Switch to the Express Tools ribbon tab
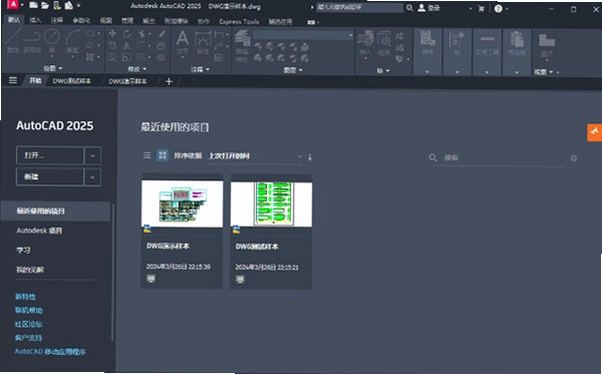Image resolution: width=602 pixels, height=374 pixels. pos(239,22)
